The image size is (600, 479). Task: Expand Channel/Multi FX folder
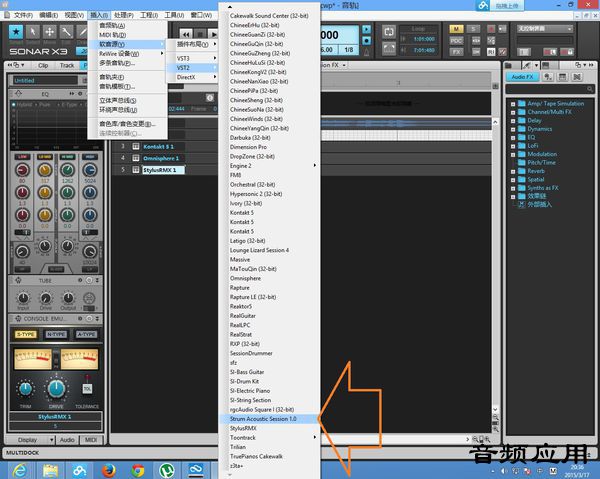(513, 112)
